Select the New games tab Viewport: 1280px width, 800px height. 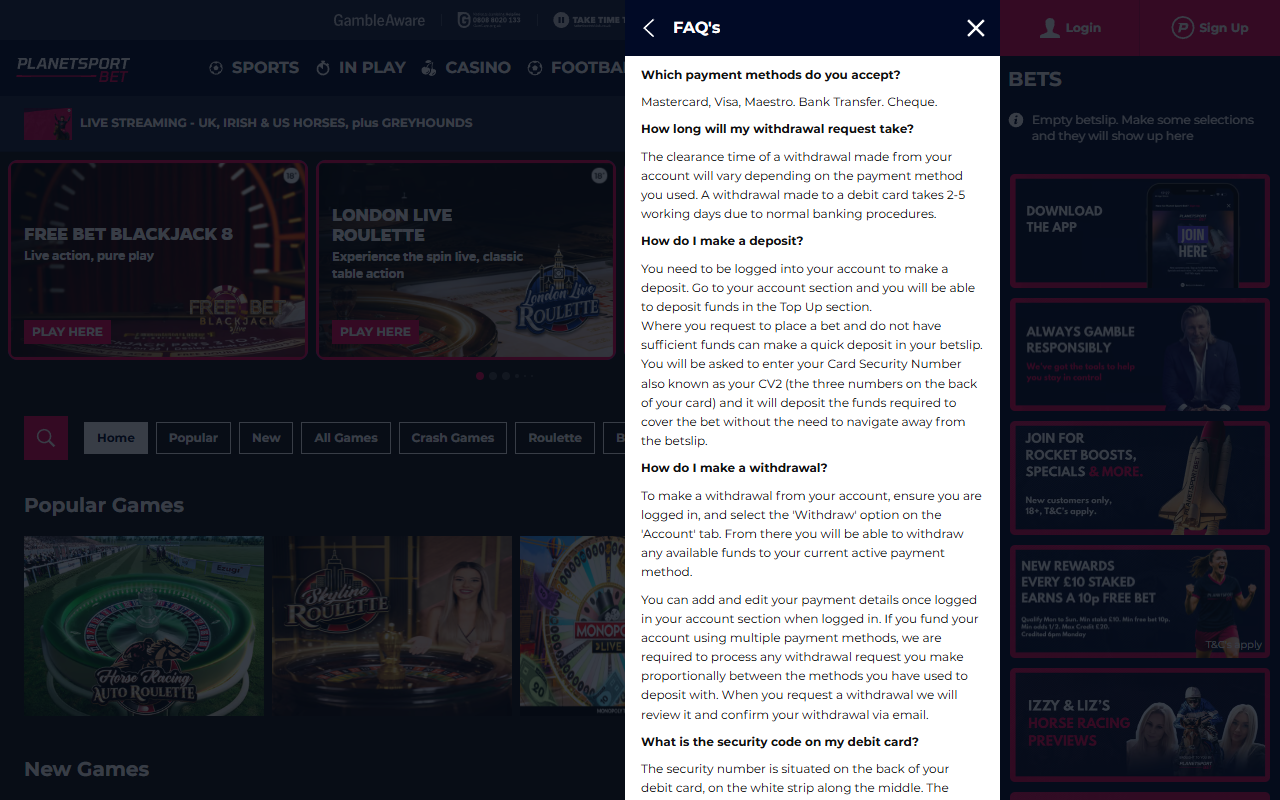[x=266, y=438]
